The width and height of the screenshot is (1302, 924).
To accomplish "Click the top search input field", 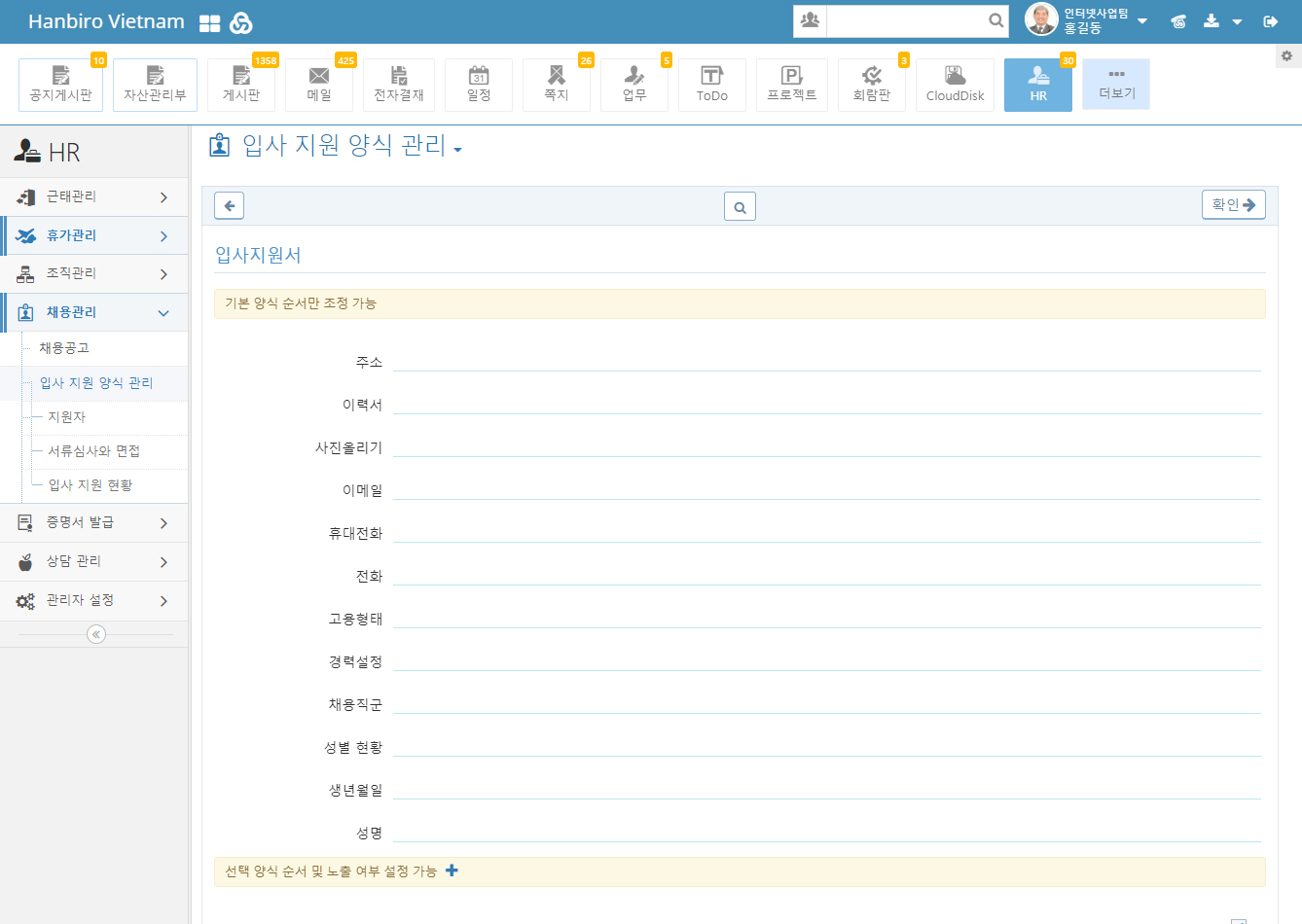I will tap(906, 19).
